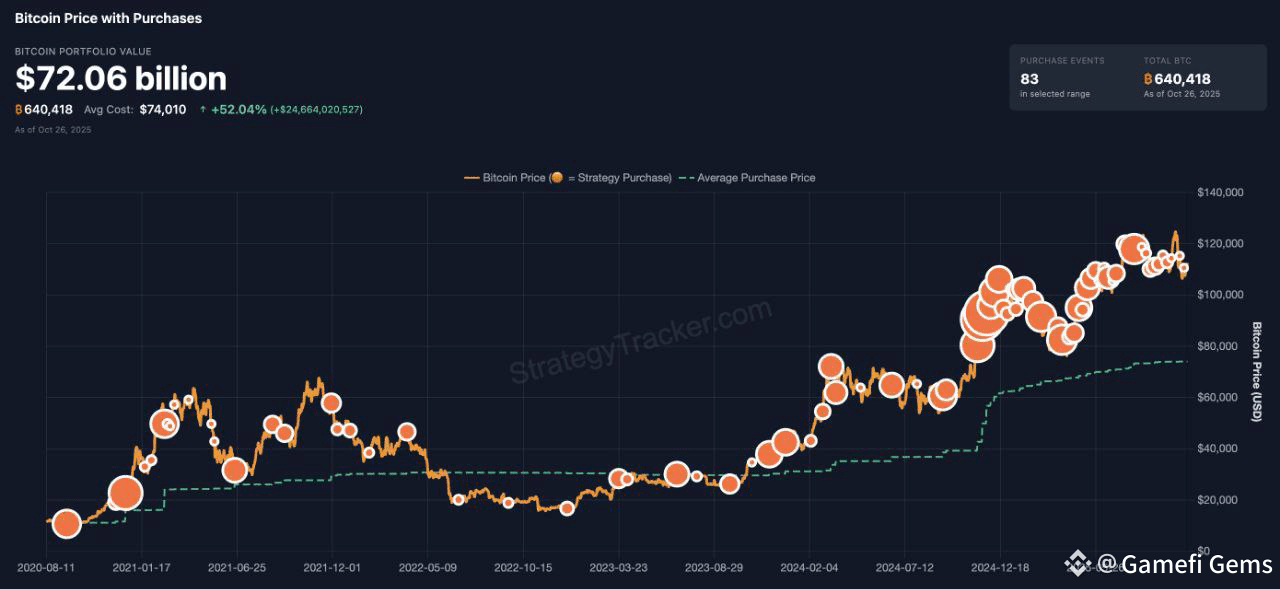This screenshot has height=589, width=1280.
Task: Click the chart title 'Bitcoin Price with Purchases'
Action: click(x=108, y=18)
